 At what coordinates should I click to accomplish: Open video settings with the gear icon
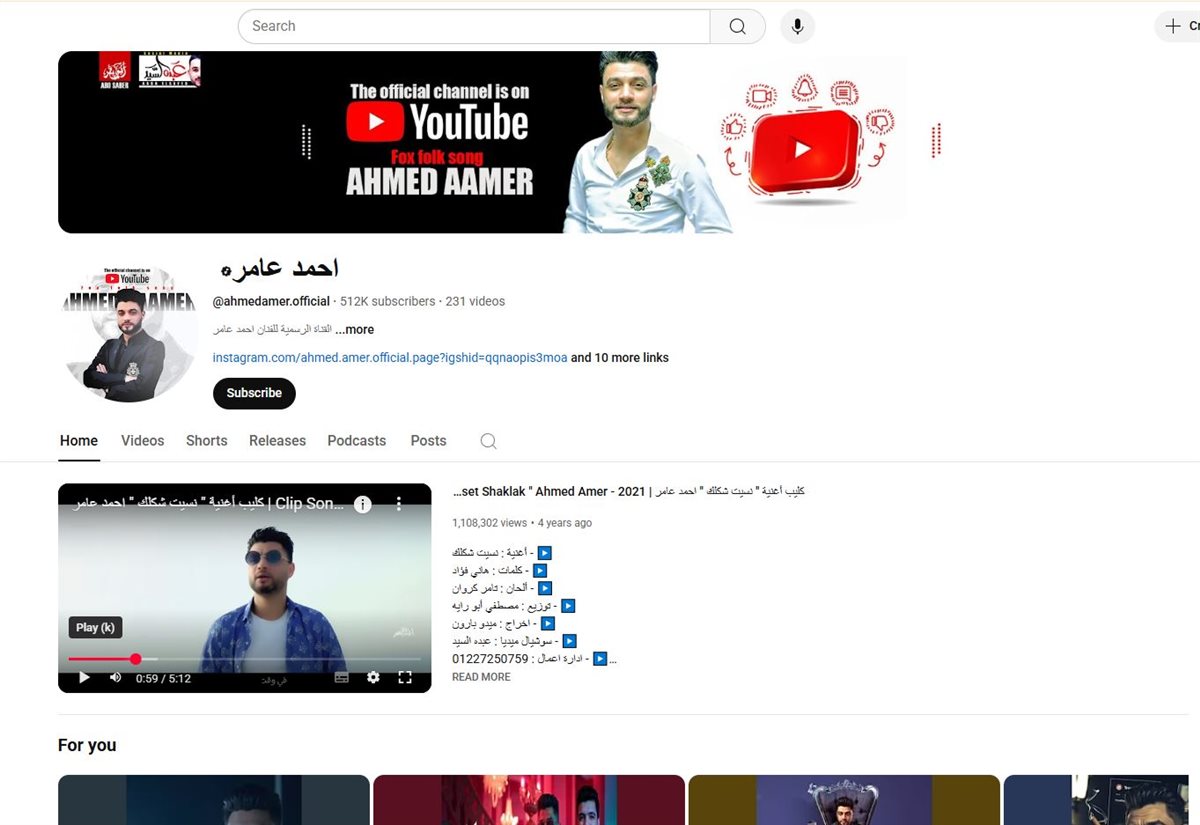(373, 677)
